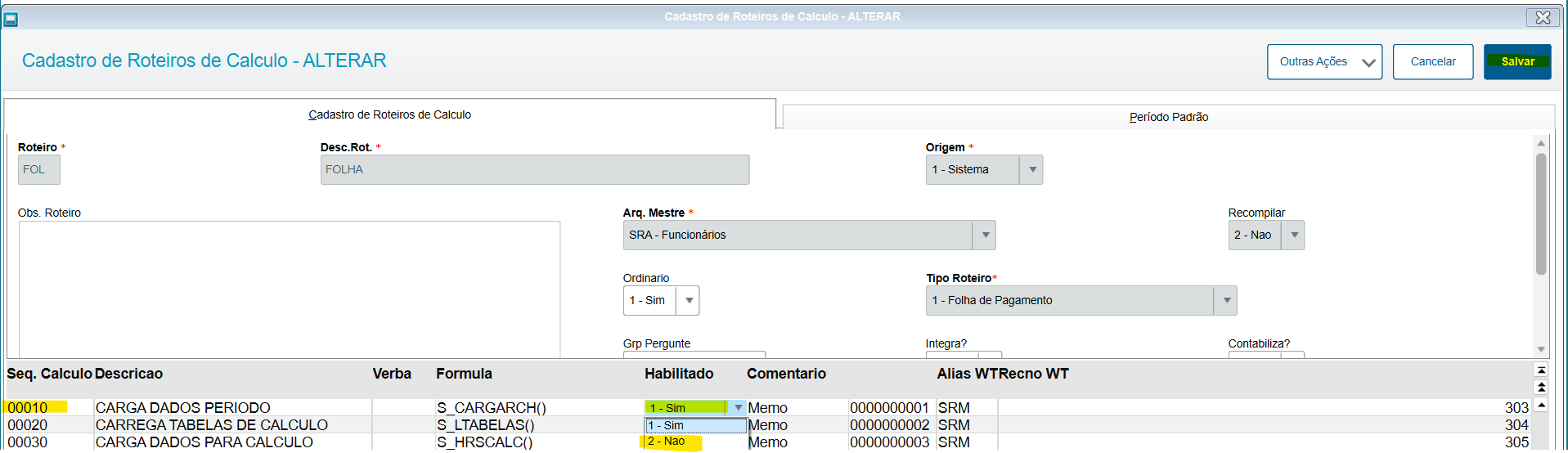1568x453 pixels.
Task: Open the Recompilar dropdown
Action: click(x=1293, y=235)
